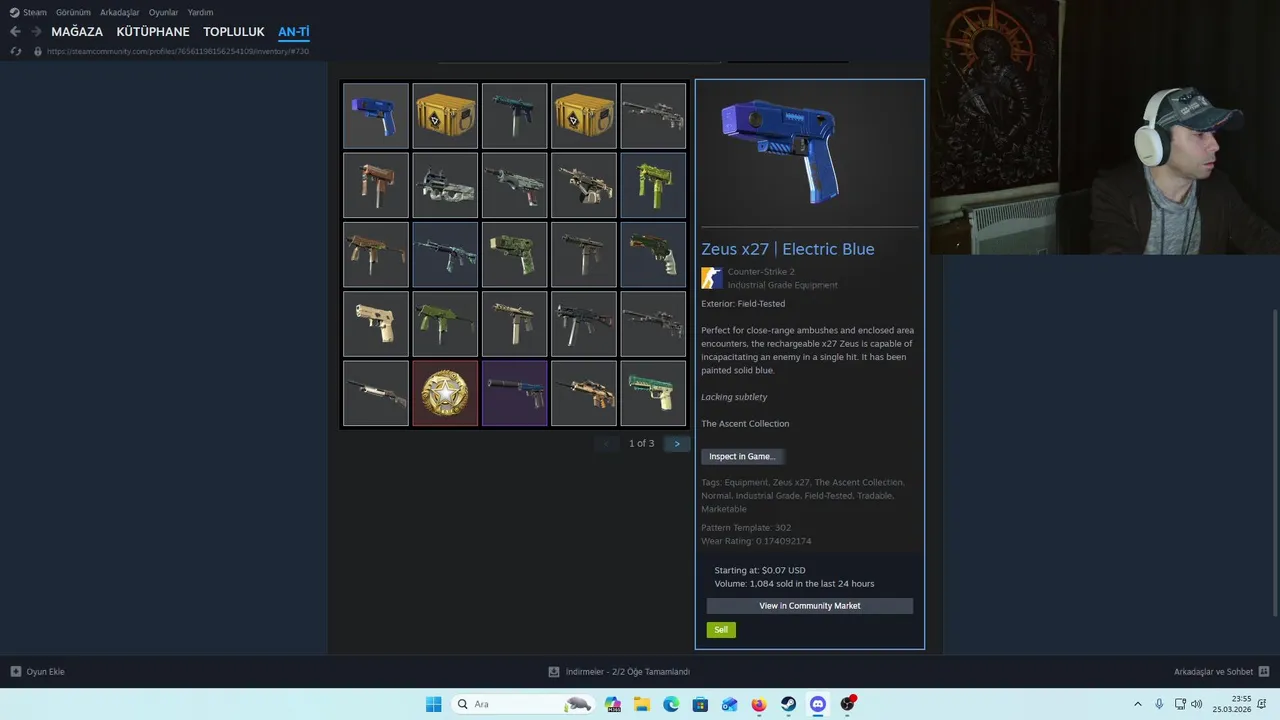The image size is (1280, 720).
Task: Open Arkadaşlar ve Sohbet friends icon
Action: (1264, 672)
